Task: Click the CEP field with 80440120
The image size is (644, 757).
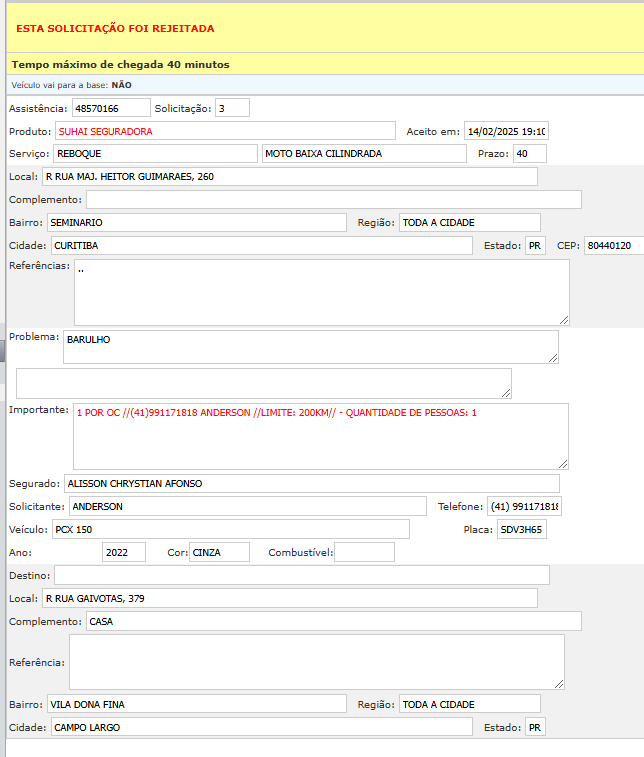Action: pos(613,245)
